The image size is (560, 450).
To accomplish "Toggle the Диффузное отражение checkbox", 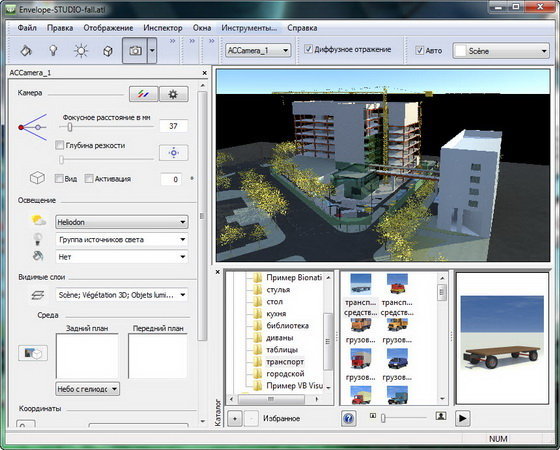I will tap(308, 49).
